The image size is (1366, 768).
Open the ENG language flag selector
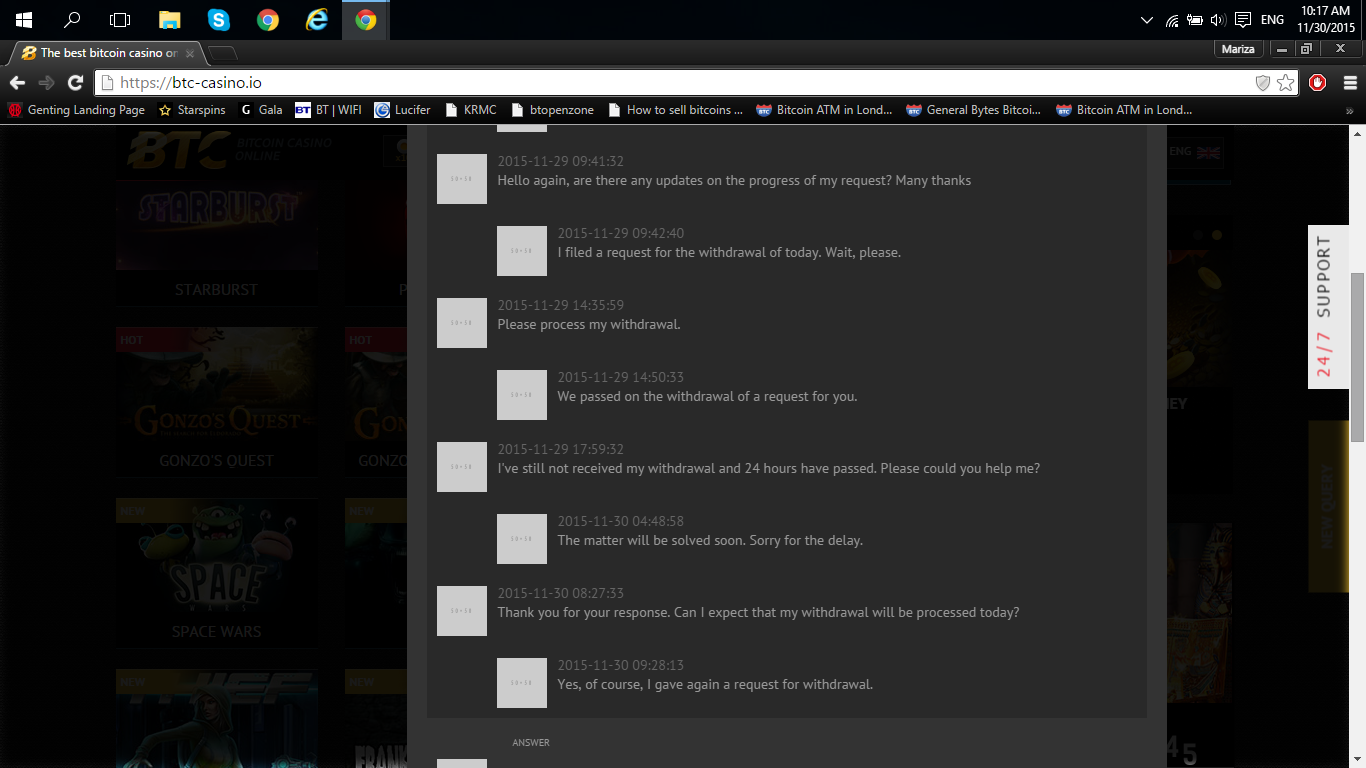tap(1195, 151)
